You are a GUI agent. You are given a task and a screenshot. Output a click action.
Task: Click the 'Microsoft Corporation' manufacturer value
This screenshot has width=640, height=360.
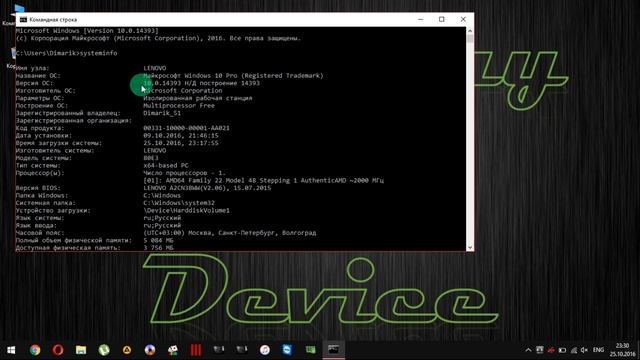[183, 91]
